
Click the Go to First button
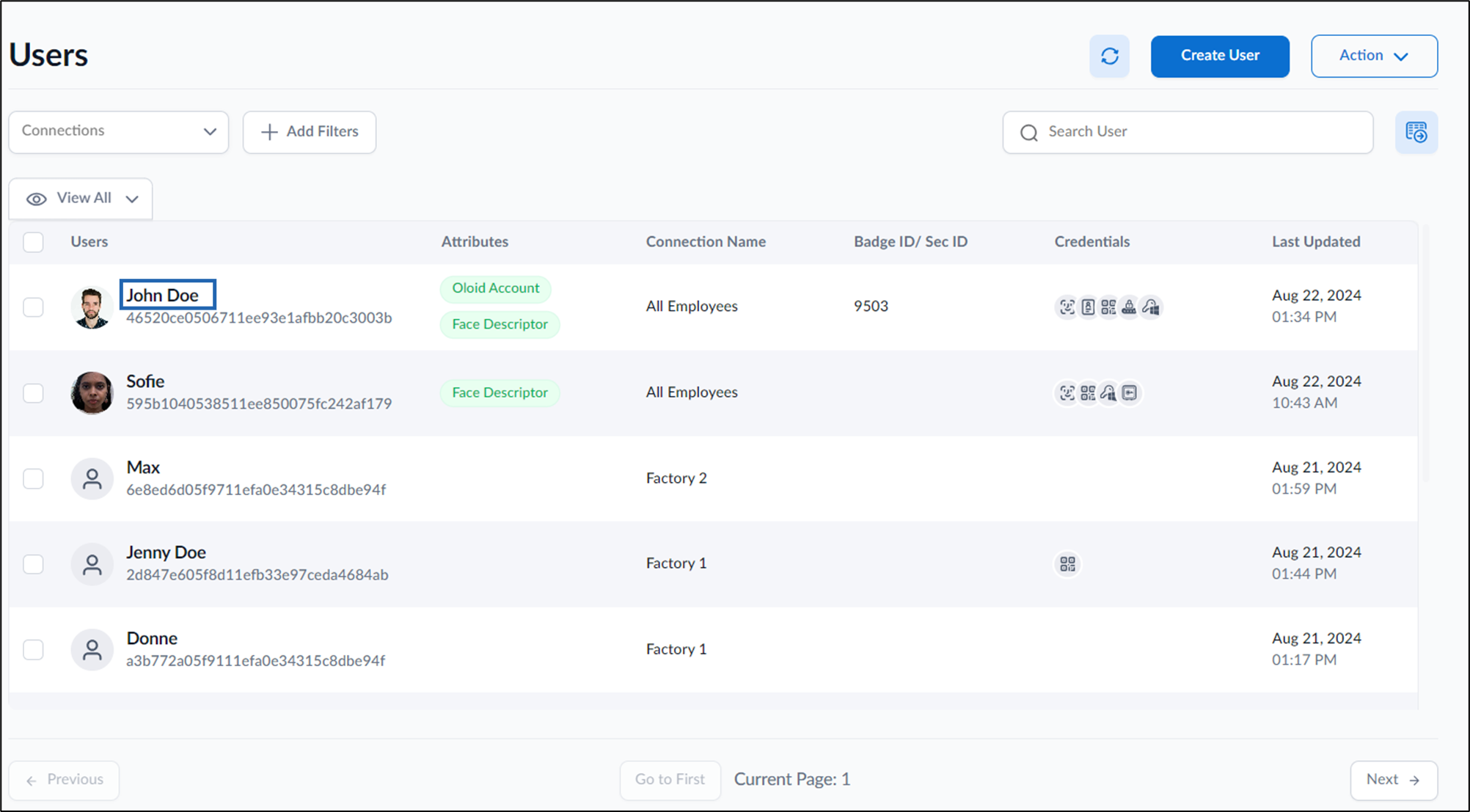point(670,780)
